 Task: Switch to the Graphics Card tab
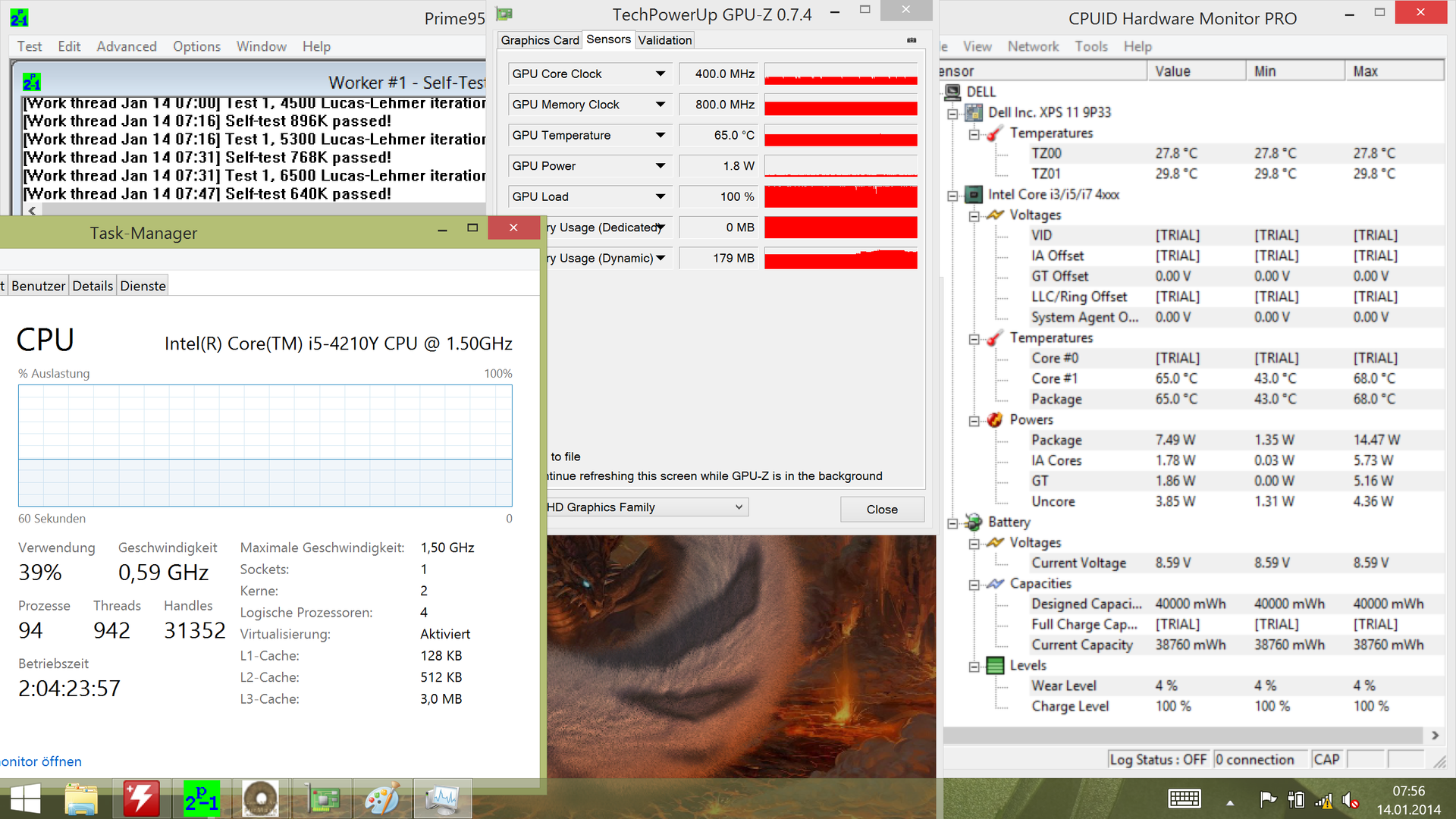point(539,40)
